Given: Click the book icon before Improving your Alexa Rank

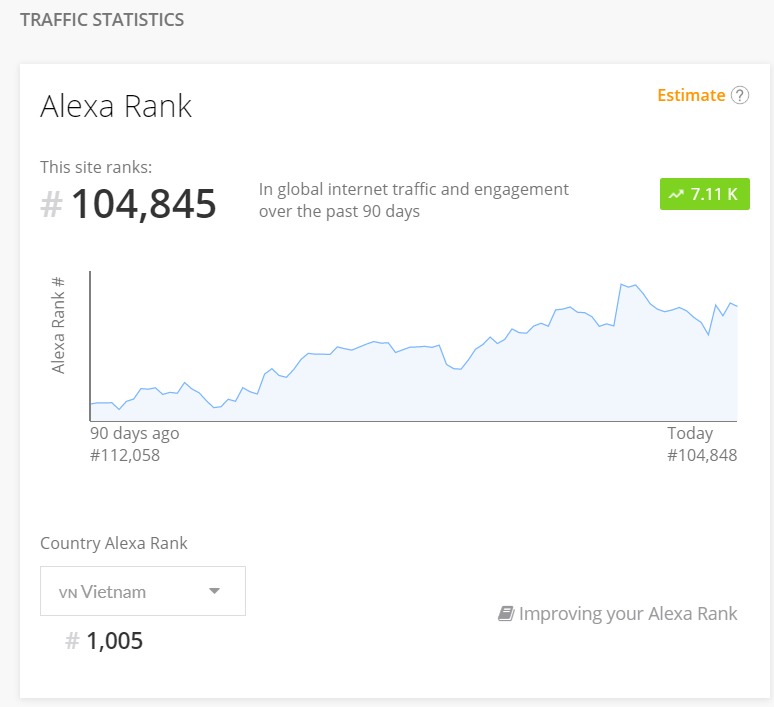Looking at the screenshot, I should pos(506,613).
